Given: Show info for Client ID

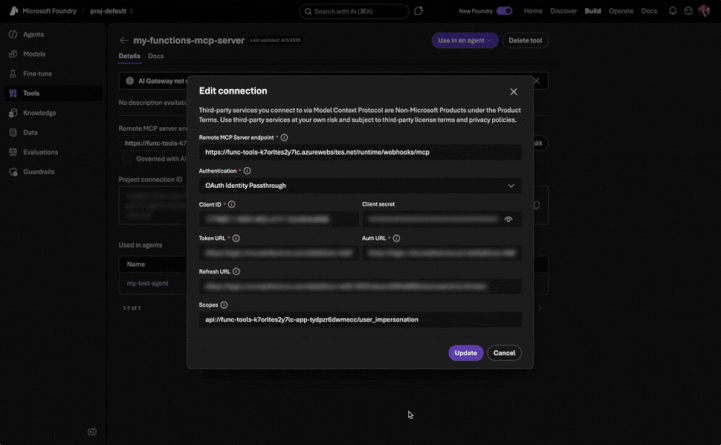Looking at the screenshot, I should (231, 205).
